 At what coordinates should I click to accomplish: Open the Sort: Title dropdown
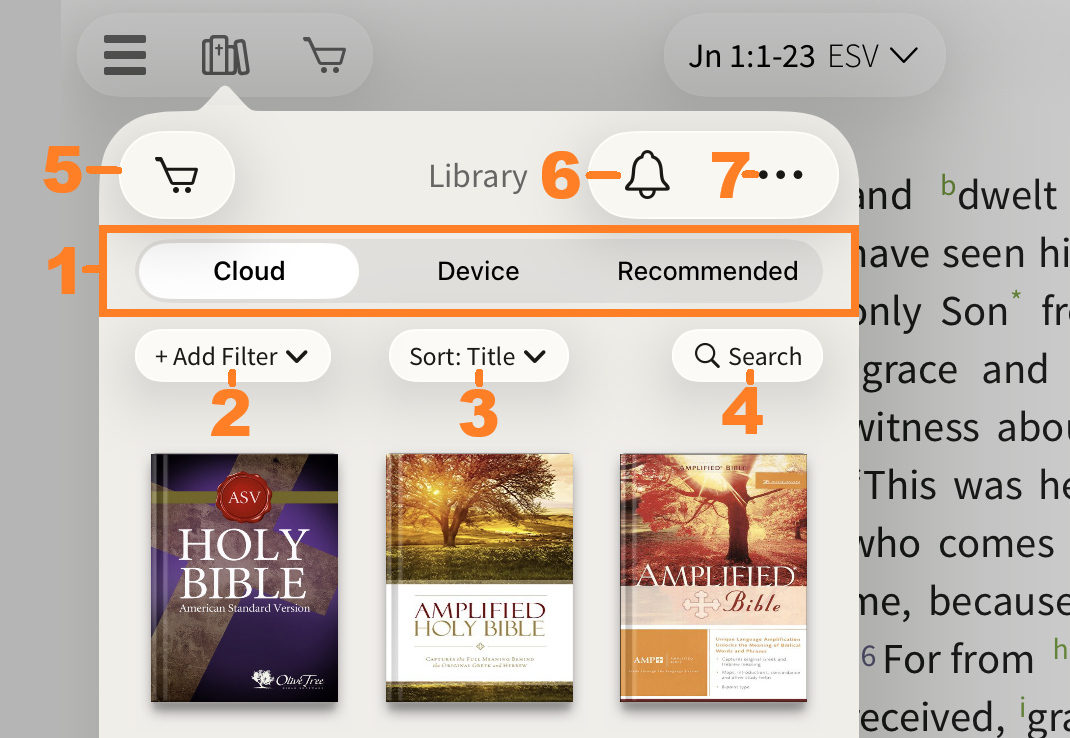[x=478, y=357]
